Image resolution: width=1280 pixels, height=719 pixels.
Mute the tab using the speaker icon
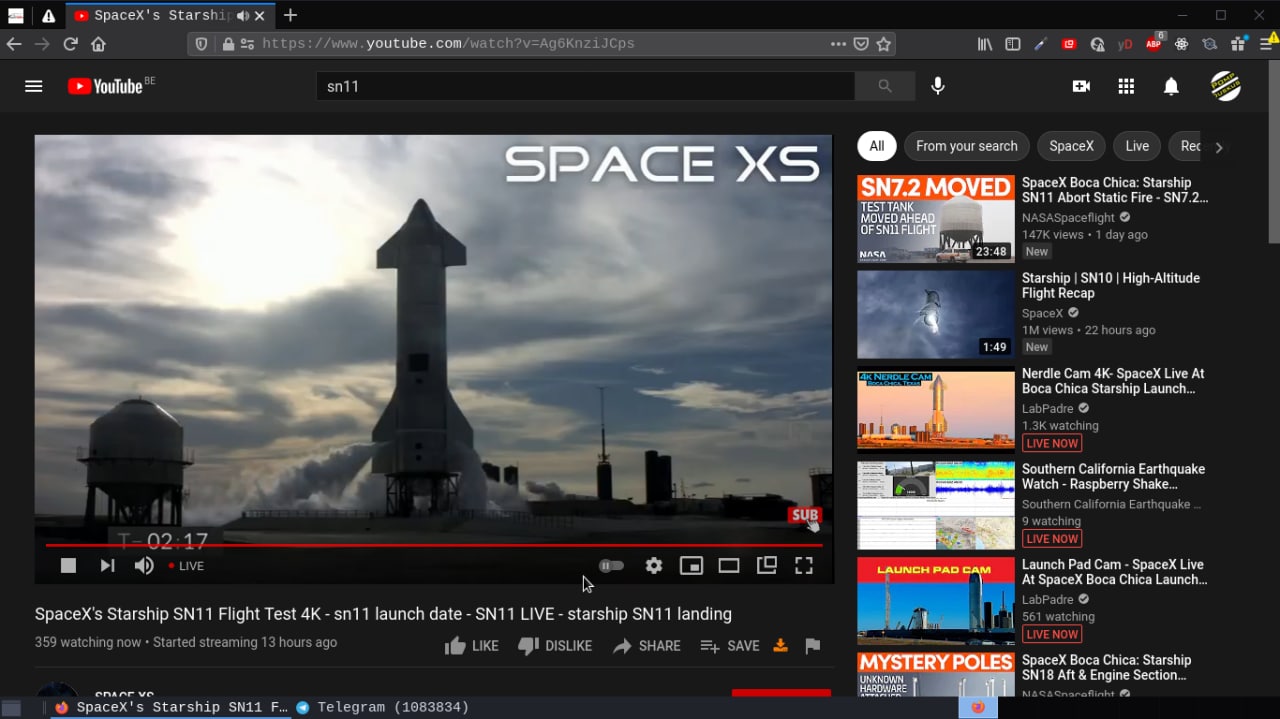pyautogui.click(x=242, y=16)
